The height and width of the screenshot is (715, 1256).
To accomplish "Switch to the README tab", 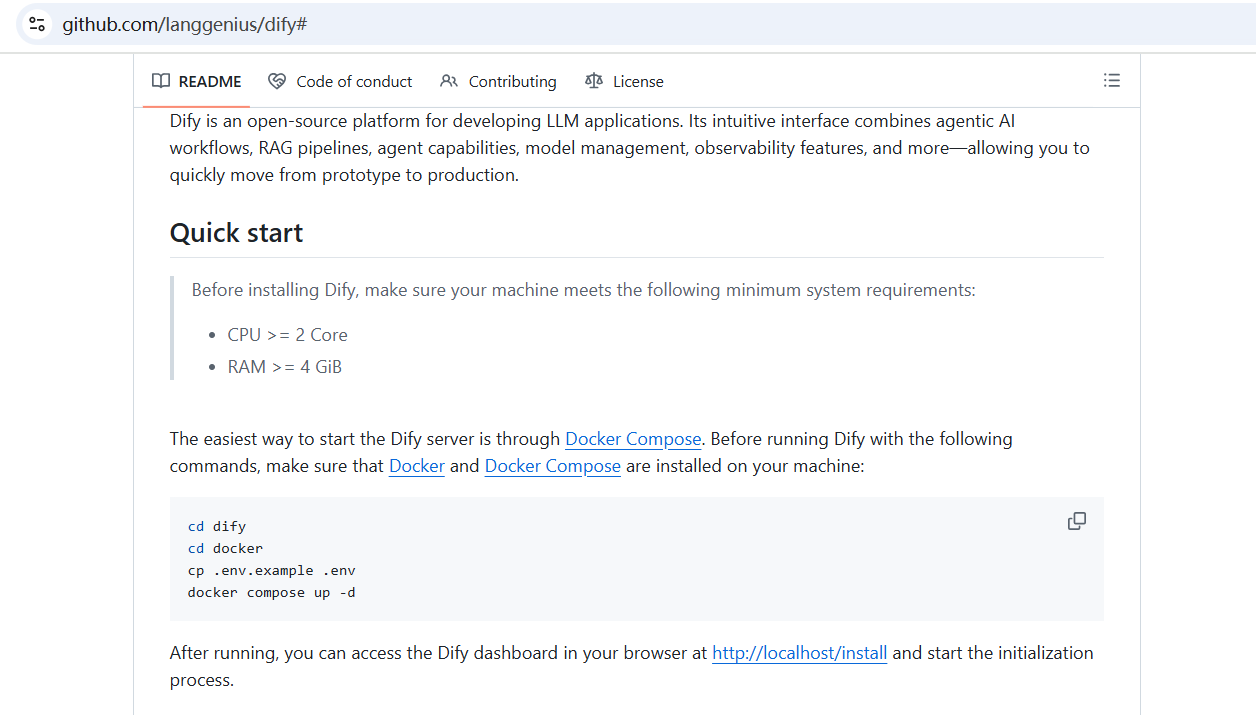I will pos(197,81).
